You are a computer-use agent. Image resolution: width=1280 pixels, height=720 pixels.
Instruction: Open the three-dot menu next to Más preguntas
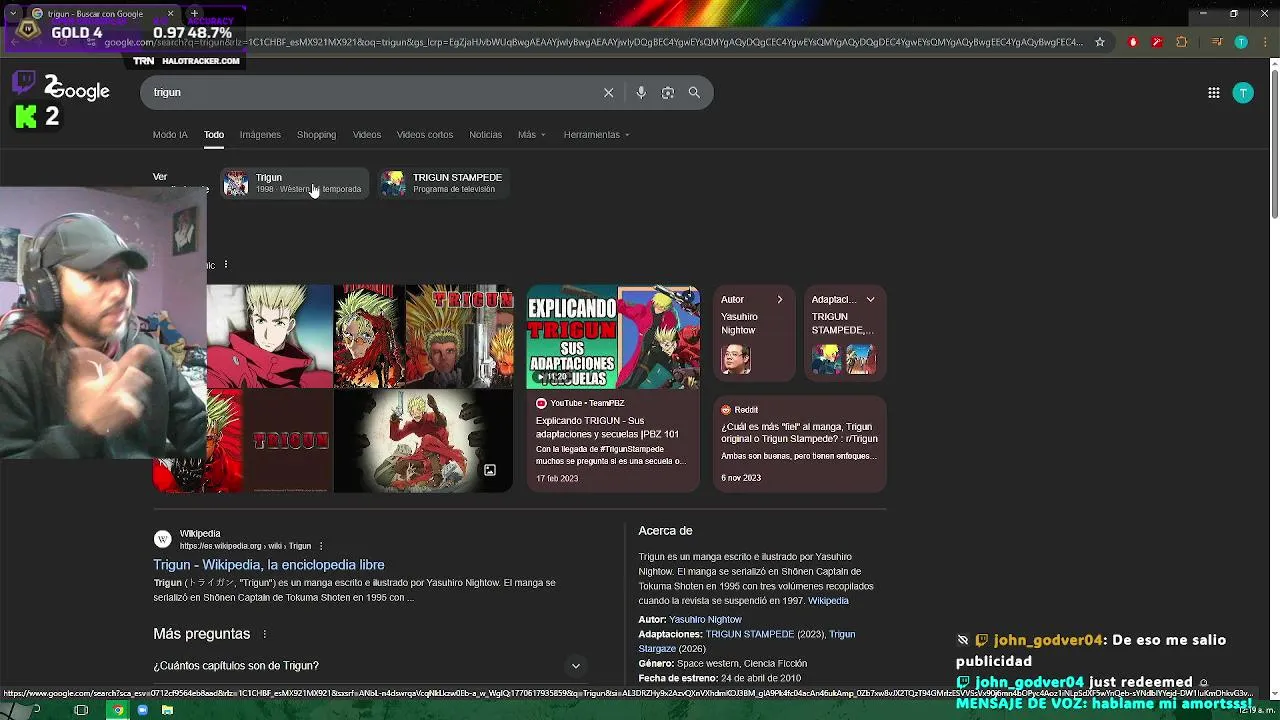pos(265,634)
